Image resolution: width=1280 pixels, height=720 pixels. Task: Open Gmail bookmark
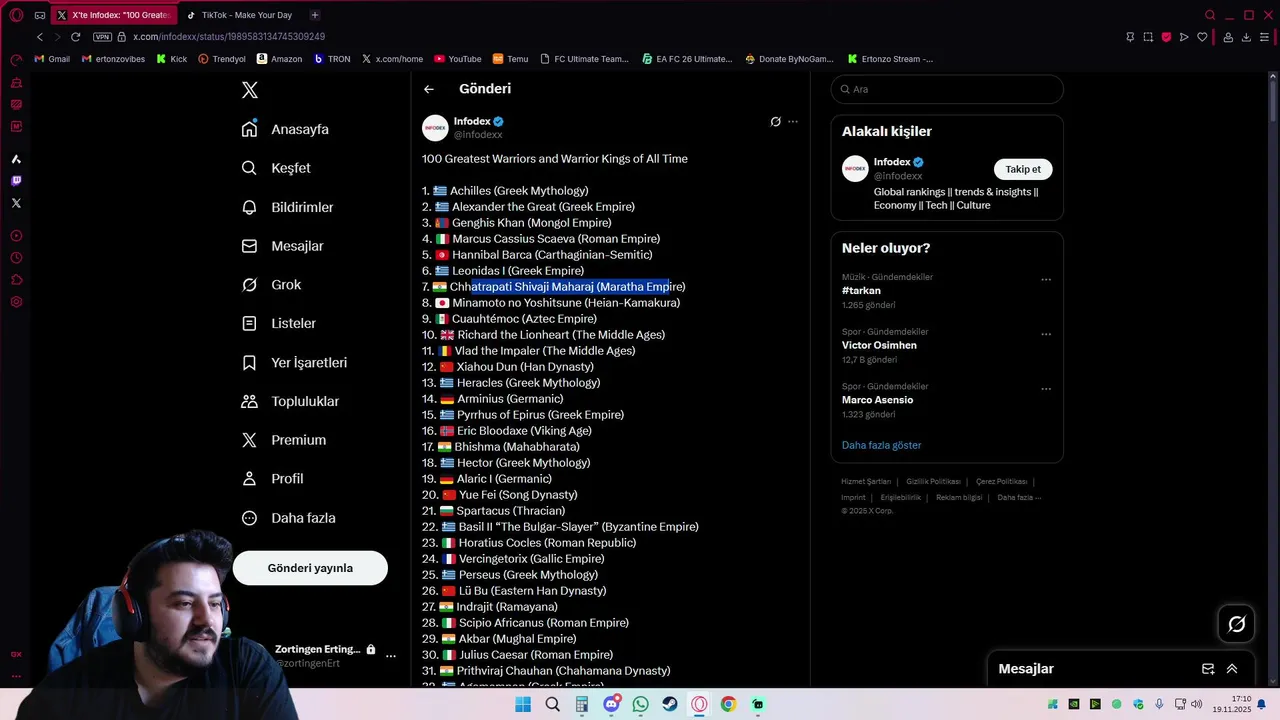[x=52, y=59]
